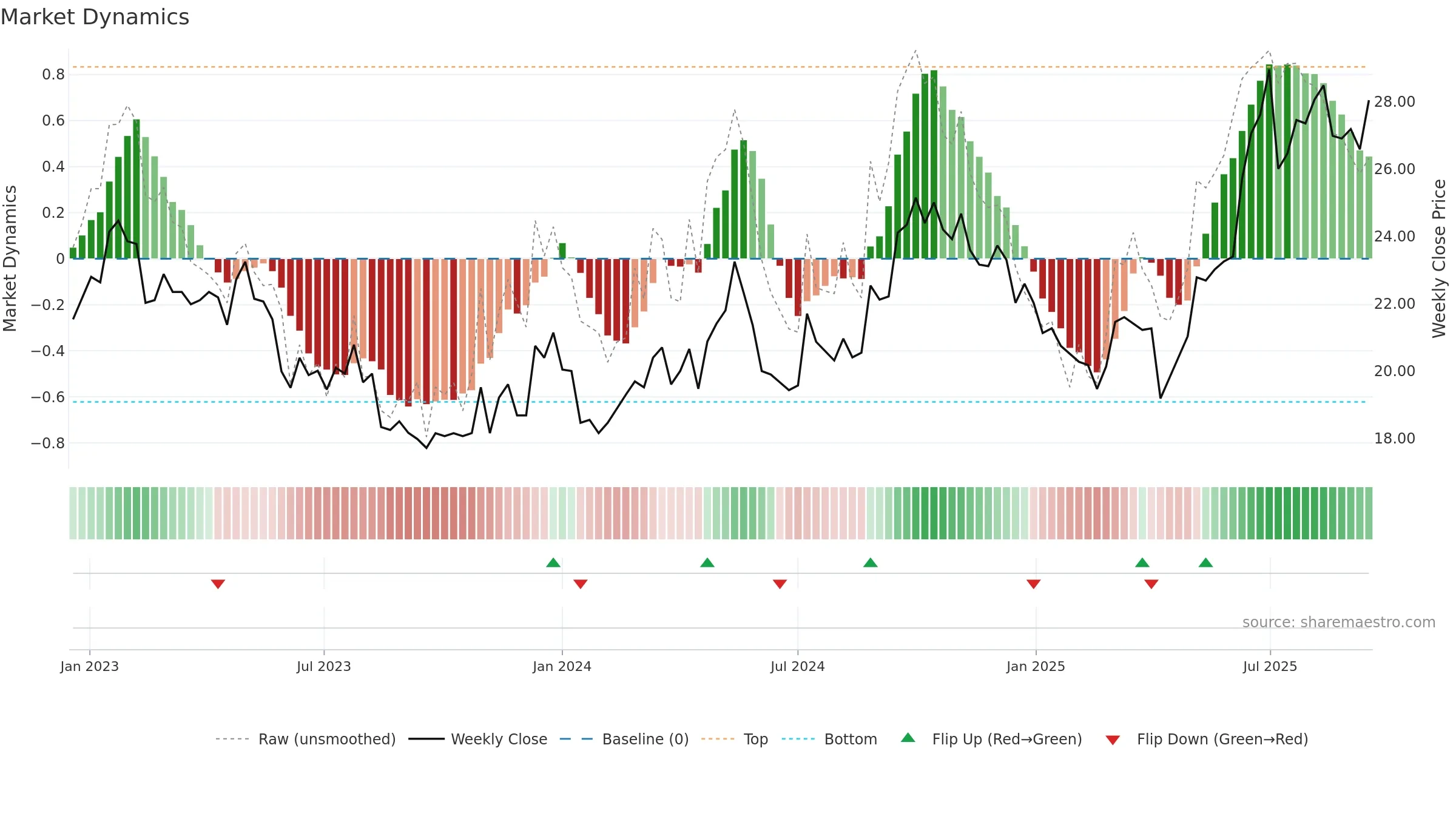This screenshot has width=1456, height=819.
Task: Toggle the Baseline (0) legend entry
Action: [624, 739]
